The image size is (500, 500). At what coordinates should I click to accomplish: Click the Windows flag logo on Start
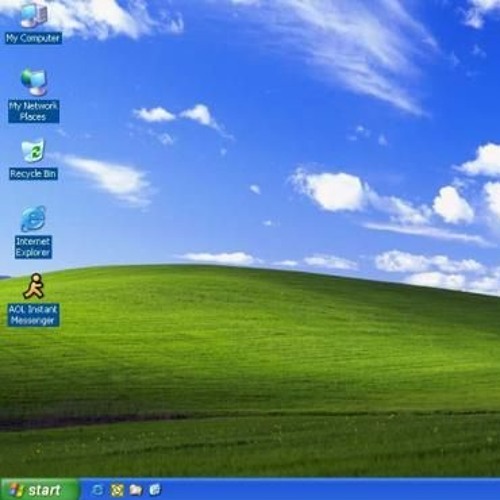click(17, 490)
